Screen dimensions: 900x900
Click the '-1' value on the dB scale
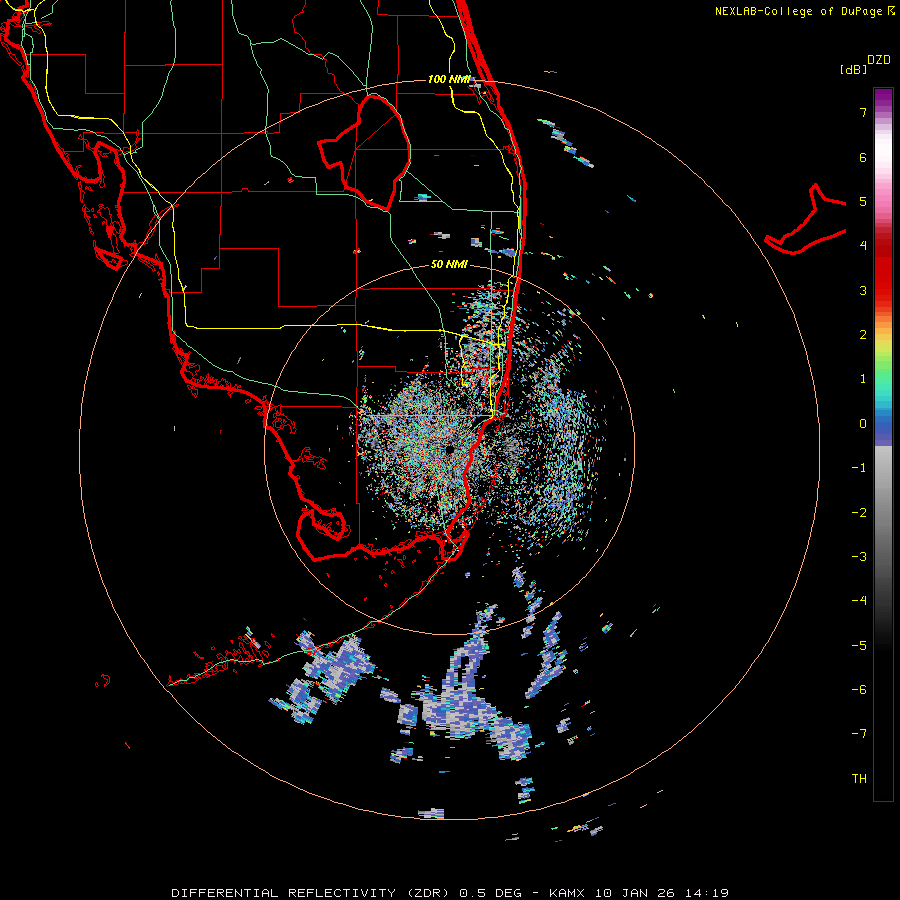(859, 468)
